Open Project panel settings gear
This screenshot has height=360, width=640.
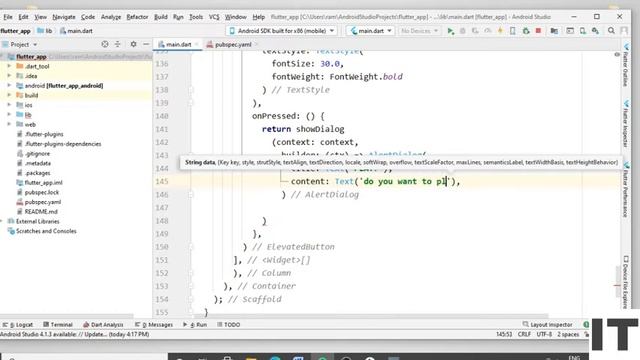[x=133, y=44]
